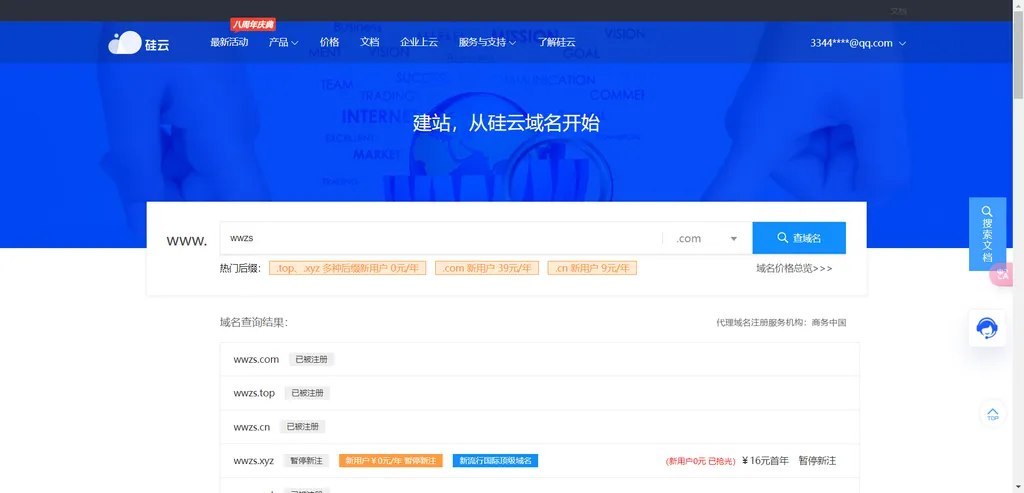Open the 文档 navigation item
Viewport: 1024px width, 493px height.
(370, 42)
